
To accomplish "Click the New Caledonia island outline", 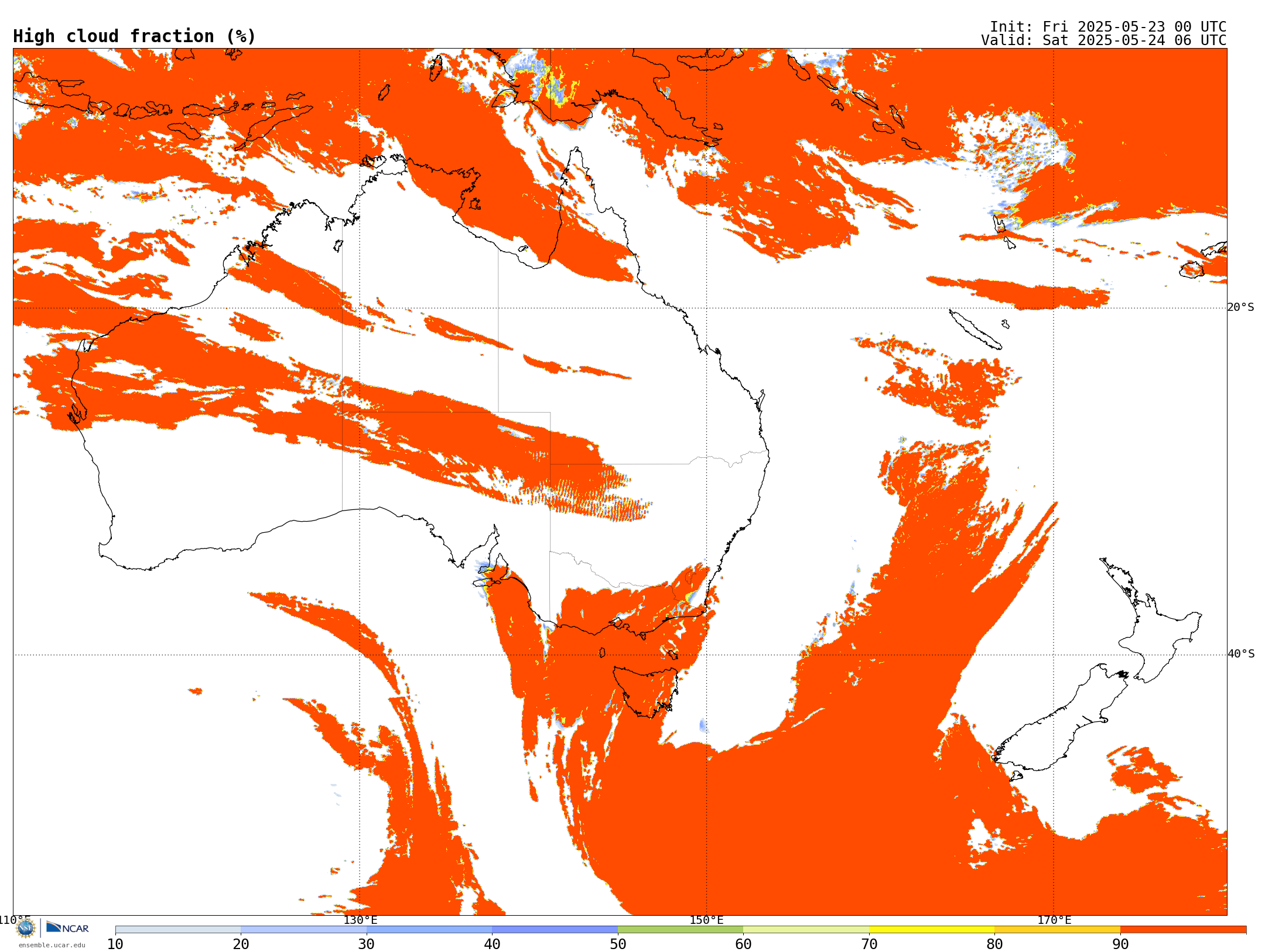I will [x=975, y=330].
